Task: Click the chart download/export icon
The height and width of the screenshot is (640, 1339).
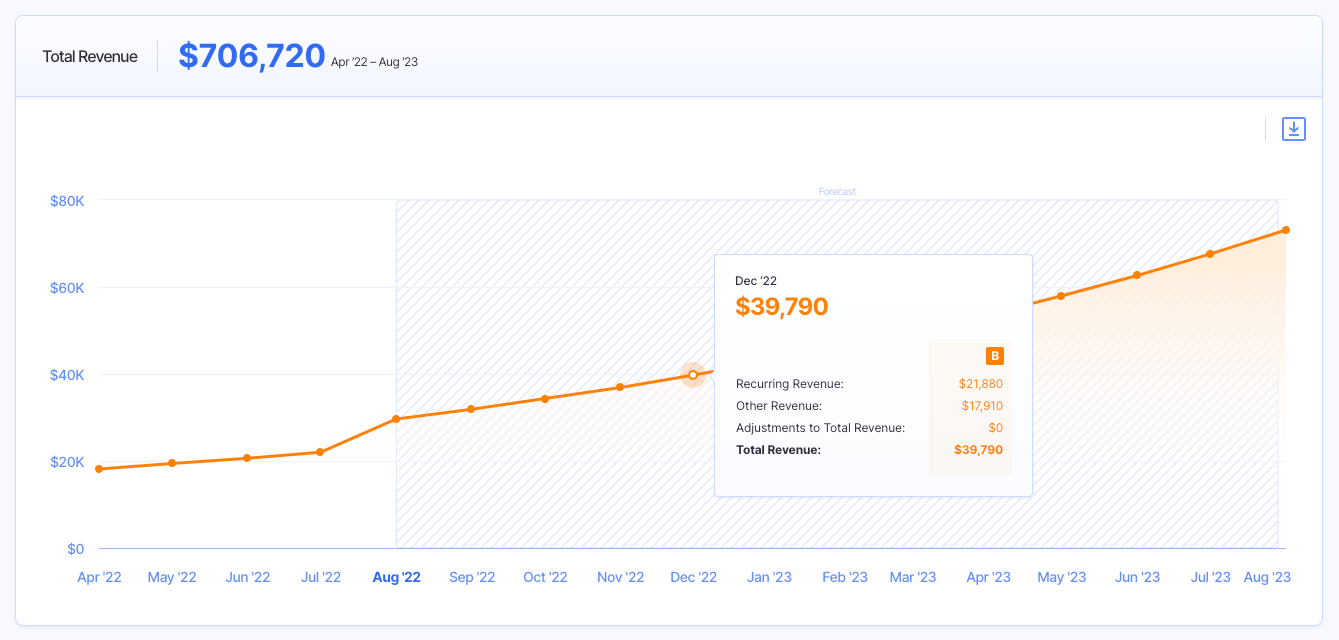Action: coord(1294,129)
